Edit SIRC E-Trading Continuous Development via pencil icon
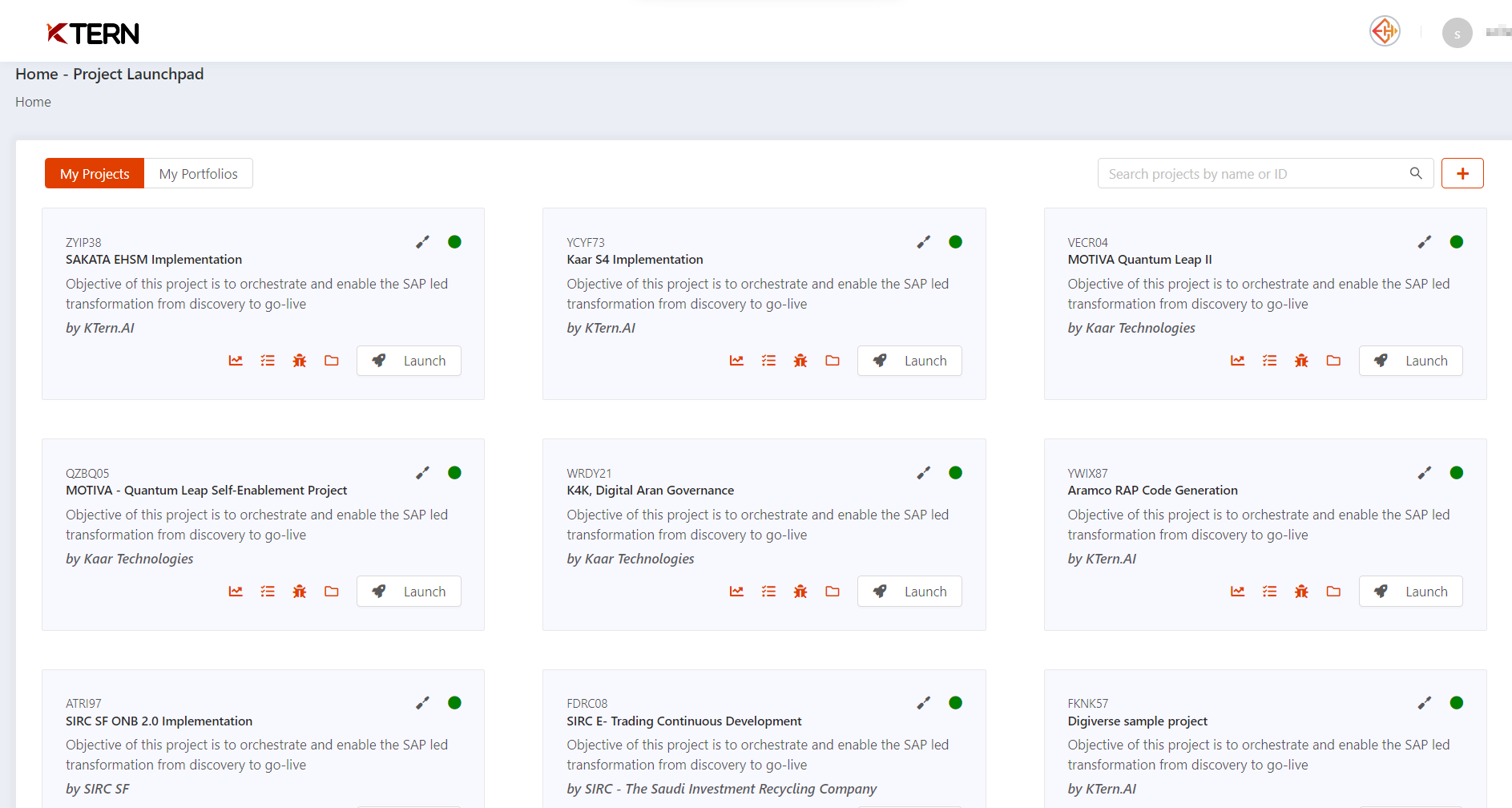The image size is (1512, 808). (924, 703)
